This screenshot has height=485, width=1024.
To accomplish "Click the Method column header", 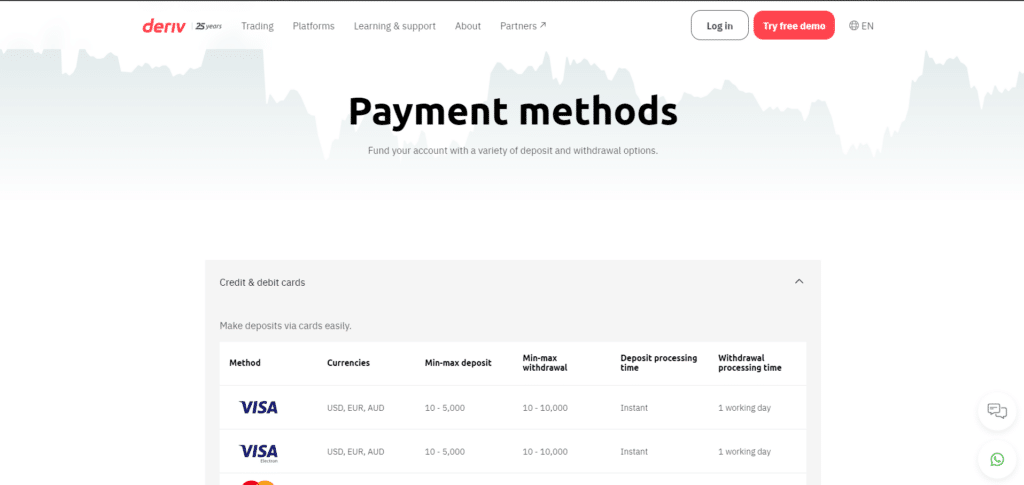I will [245, 363].
